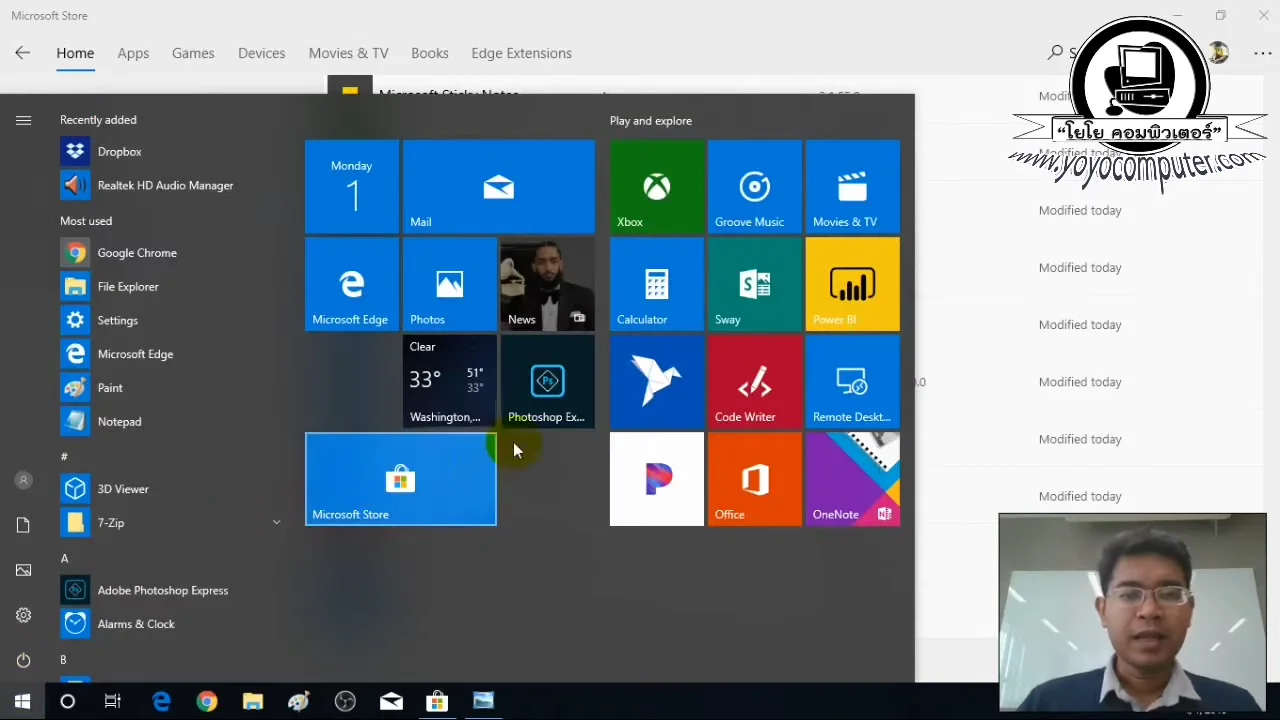Screen dimensions: 1280x720
Task: Switch to the Games tab
Action: pyautogui.click(x=193, y=53)
